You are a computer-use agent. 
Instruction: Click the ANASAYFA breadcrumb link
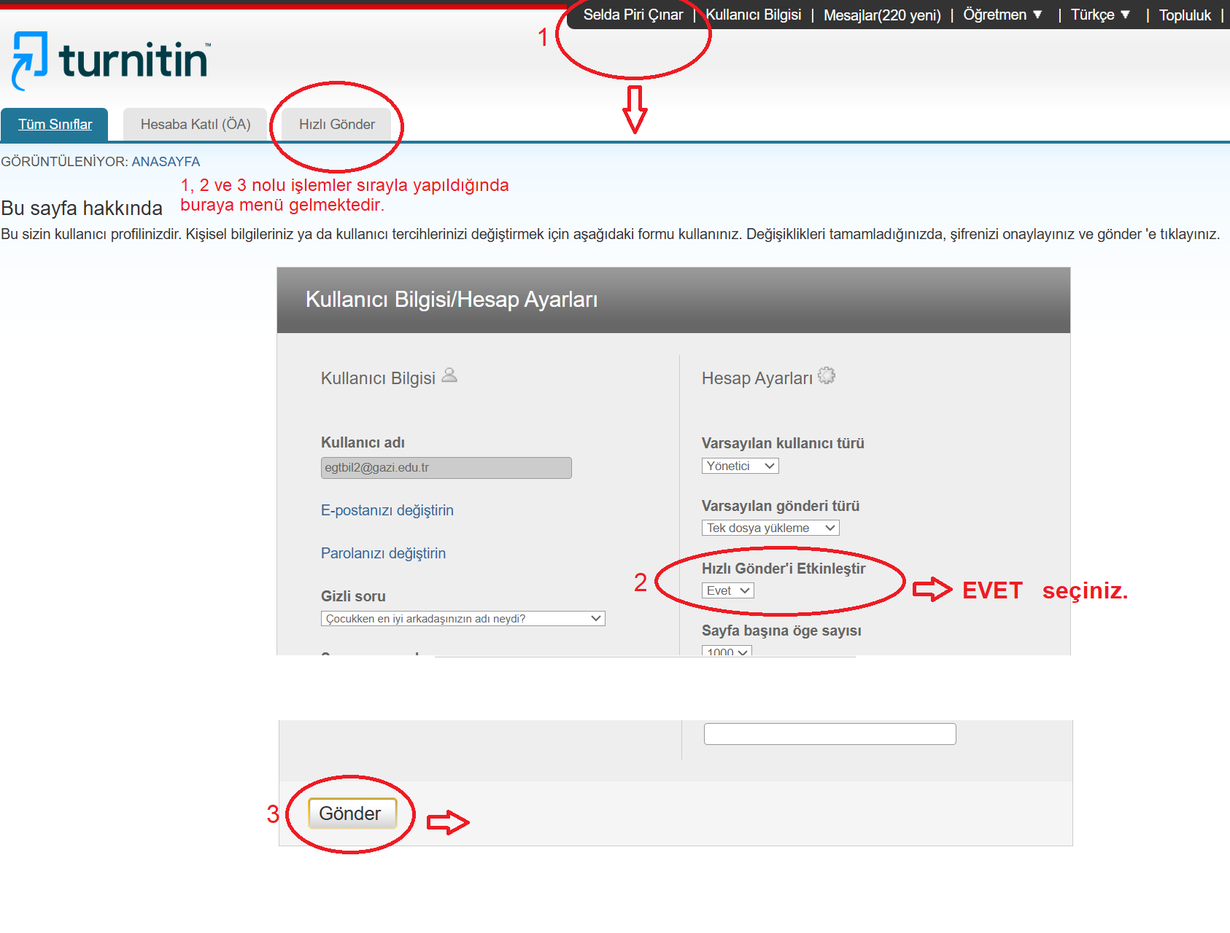(x=166, y=161)
